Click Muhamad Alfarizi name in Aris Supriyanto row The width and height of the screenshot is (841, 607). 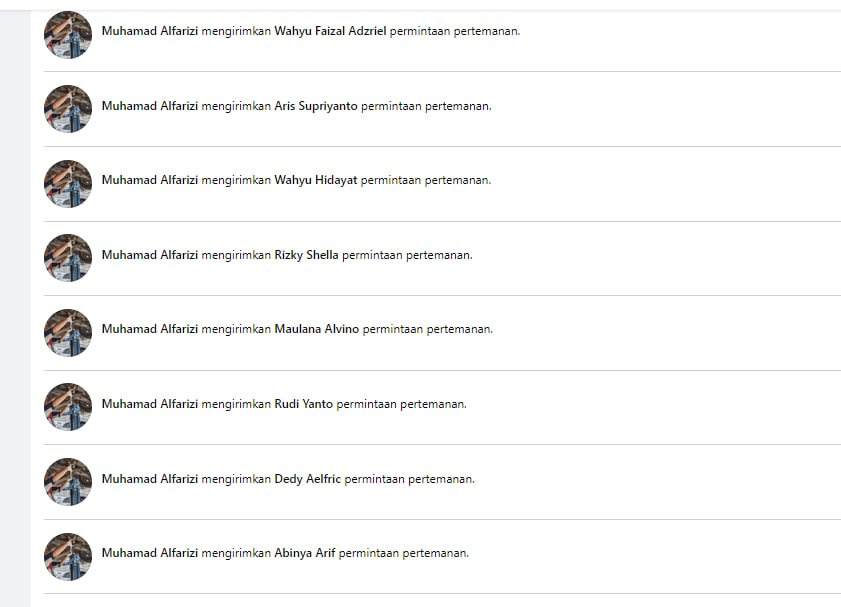149,106
